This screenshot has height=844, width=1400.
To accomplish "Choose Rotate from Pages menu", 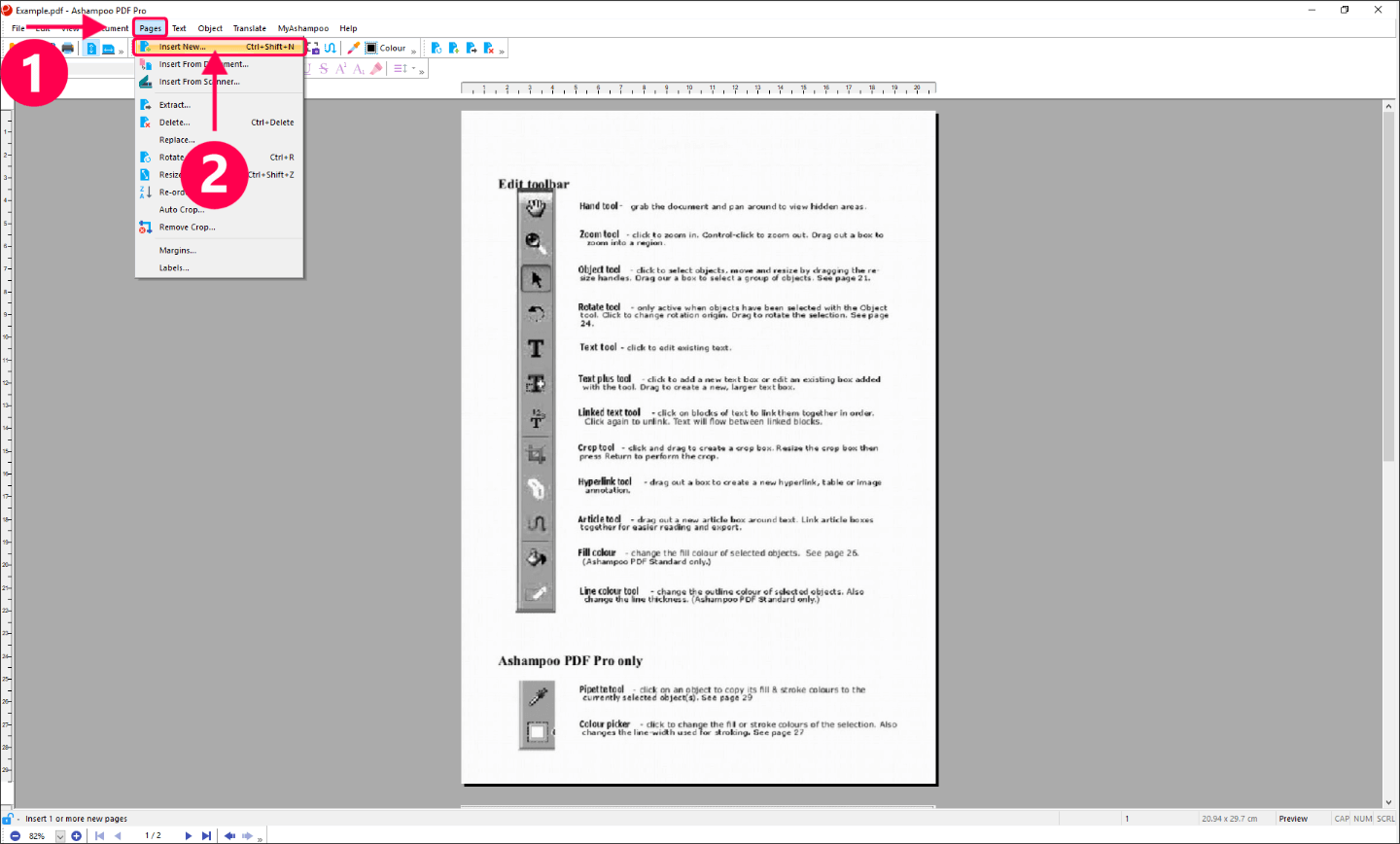I will [220, 158].
